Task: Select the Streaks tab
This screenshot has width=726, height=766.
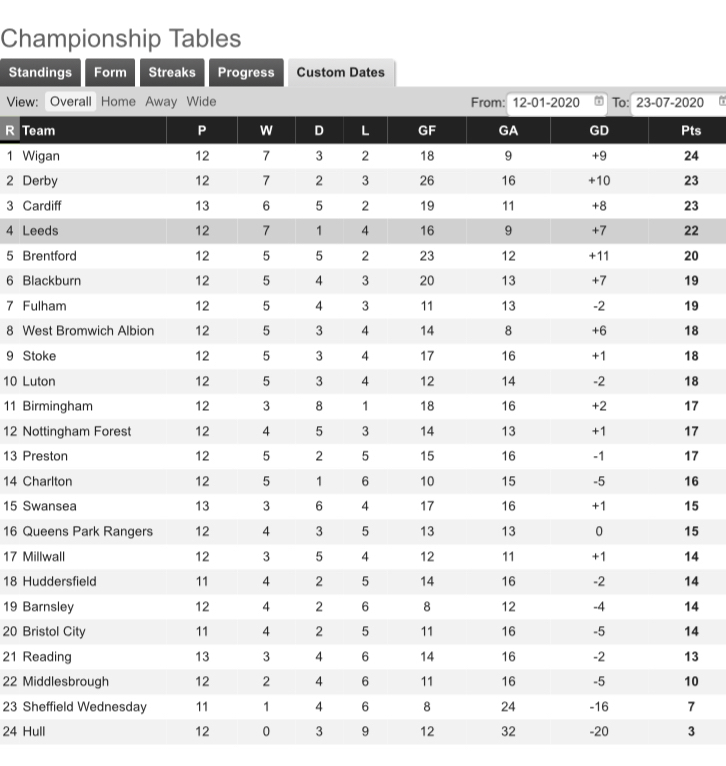Action: 172,72
